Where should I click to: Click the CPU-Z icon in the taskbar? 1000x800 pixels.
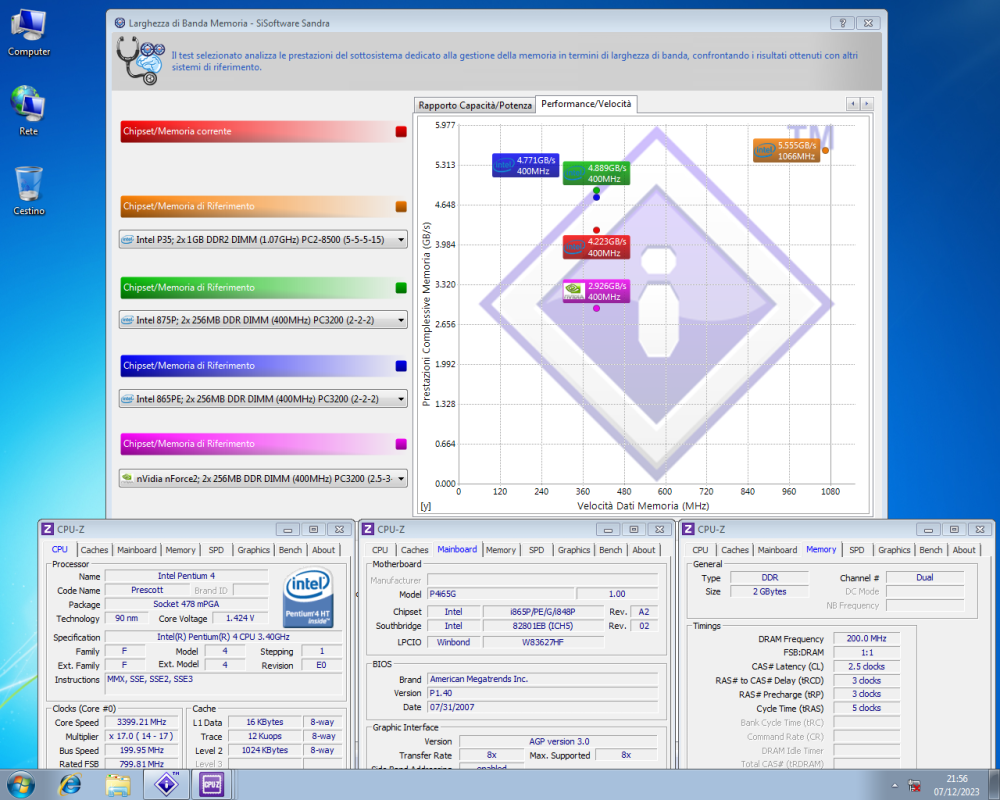coord(210,785)
